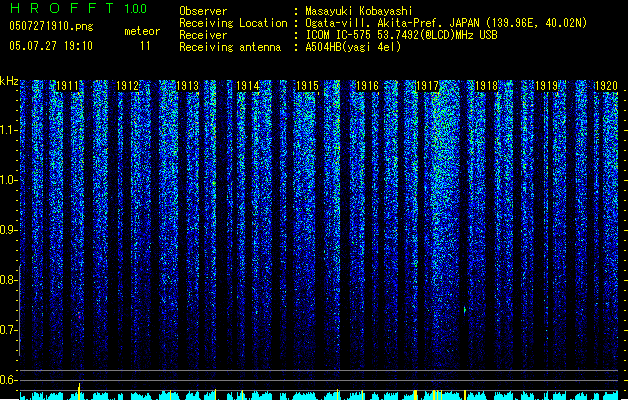Click the 1915 time marker

pyautogui.click(x=307, y=86)
